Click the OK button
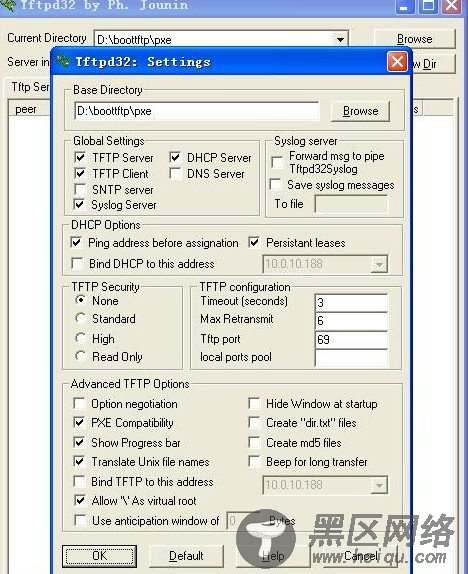The width and height of the screenshot is (468, 574). [x=99, y=556]
